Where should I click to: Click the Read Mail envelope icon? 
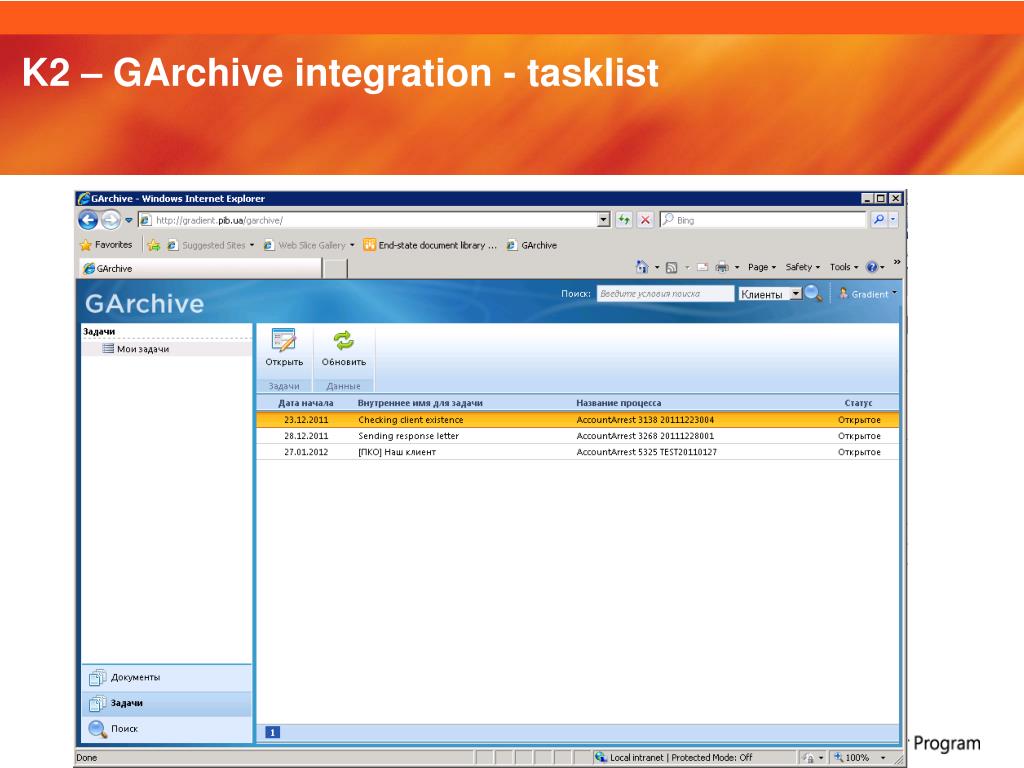(x=703, y=267)
